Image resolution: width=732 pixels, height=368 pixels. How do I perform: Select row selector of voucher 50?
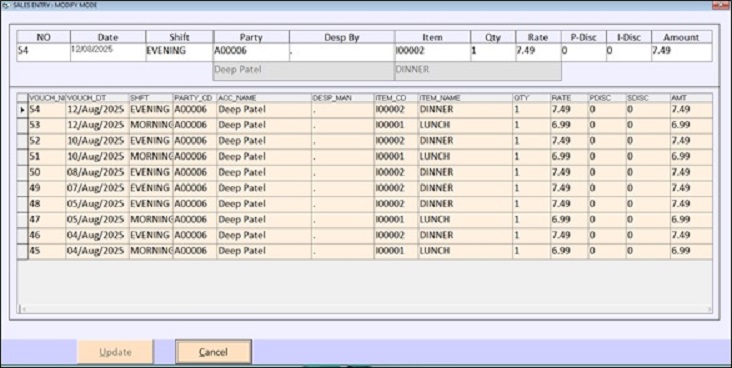point(22,173)
